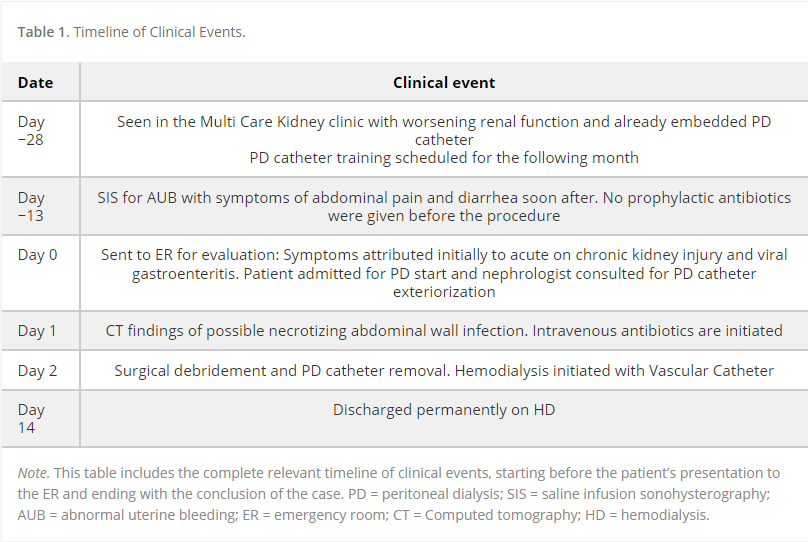The image size is (808, 542).
Task: Click 'Timeline of Clinical Events' caption text
Action: coord(159,32)
